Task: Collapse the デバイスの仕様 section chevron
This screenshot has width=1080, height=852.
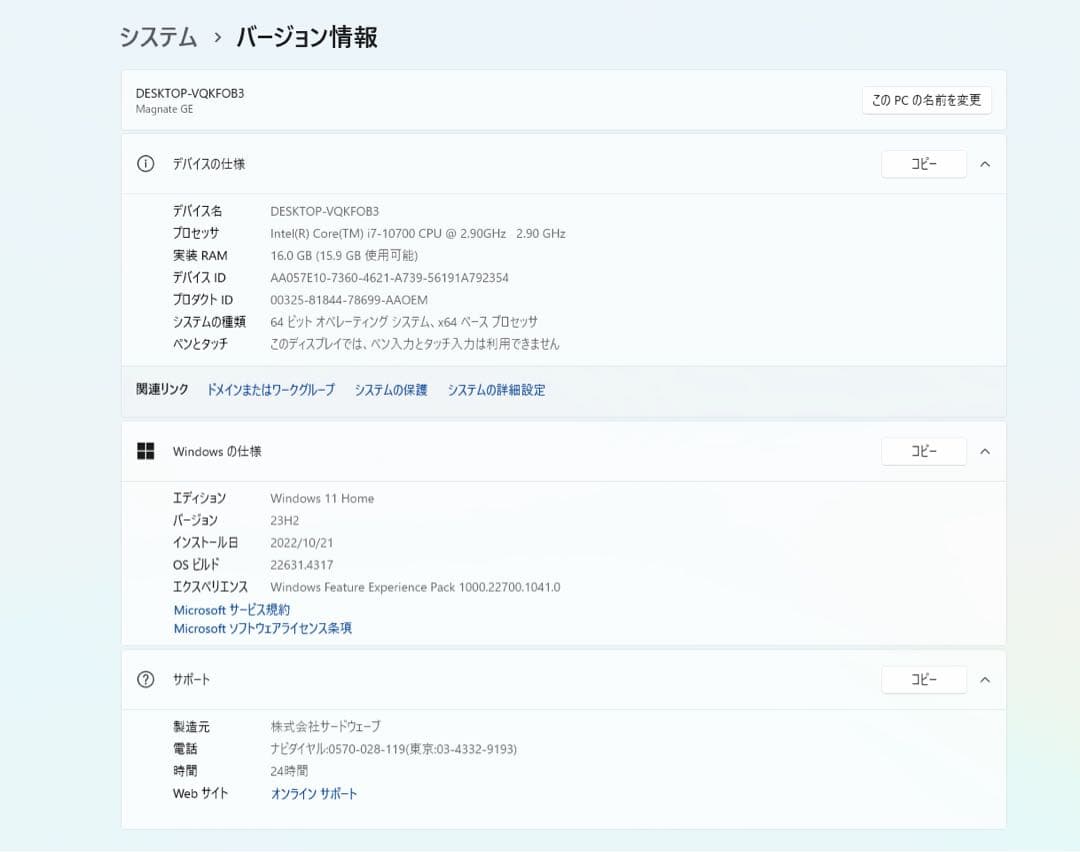Action: pyautogui.click(x=986, y=164)
